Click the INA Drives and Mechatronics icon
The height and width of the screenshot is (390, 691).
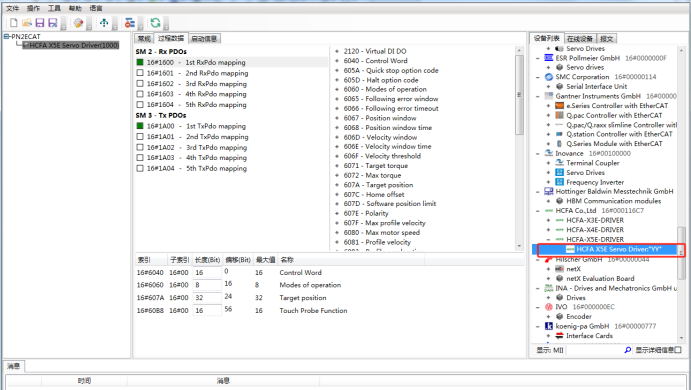pyautogui.click(x=549, y=288)
